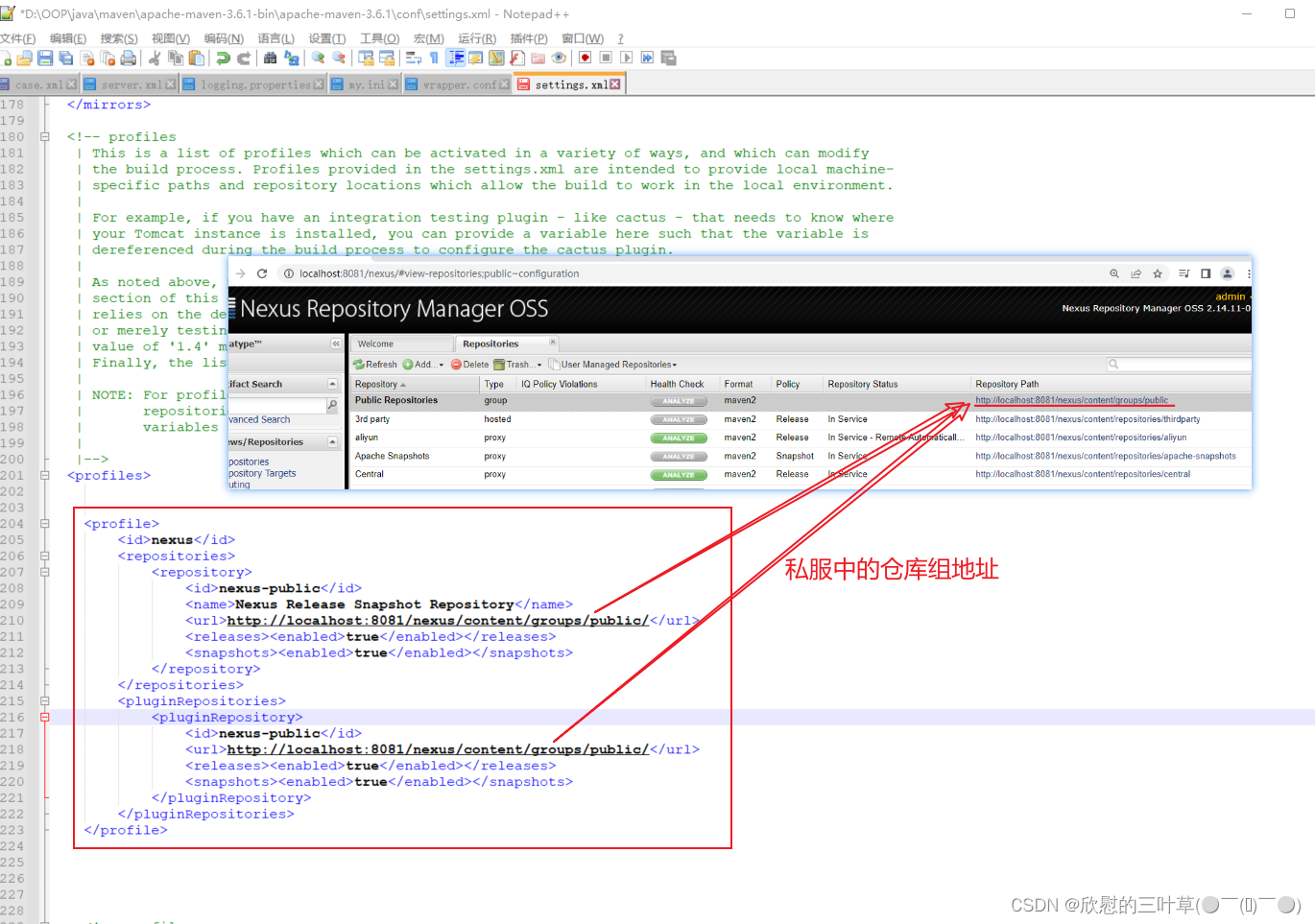Collapse the profile fold at line 204
Viewport: 1315px width, 924px height.
[x=44, y=524]
